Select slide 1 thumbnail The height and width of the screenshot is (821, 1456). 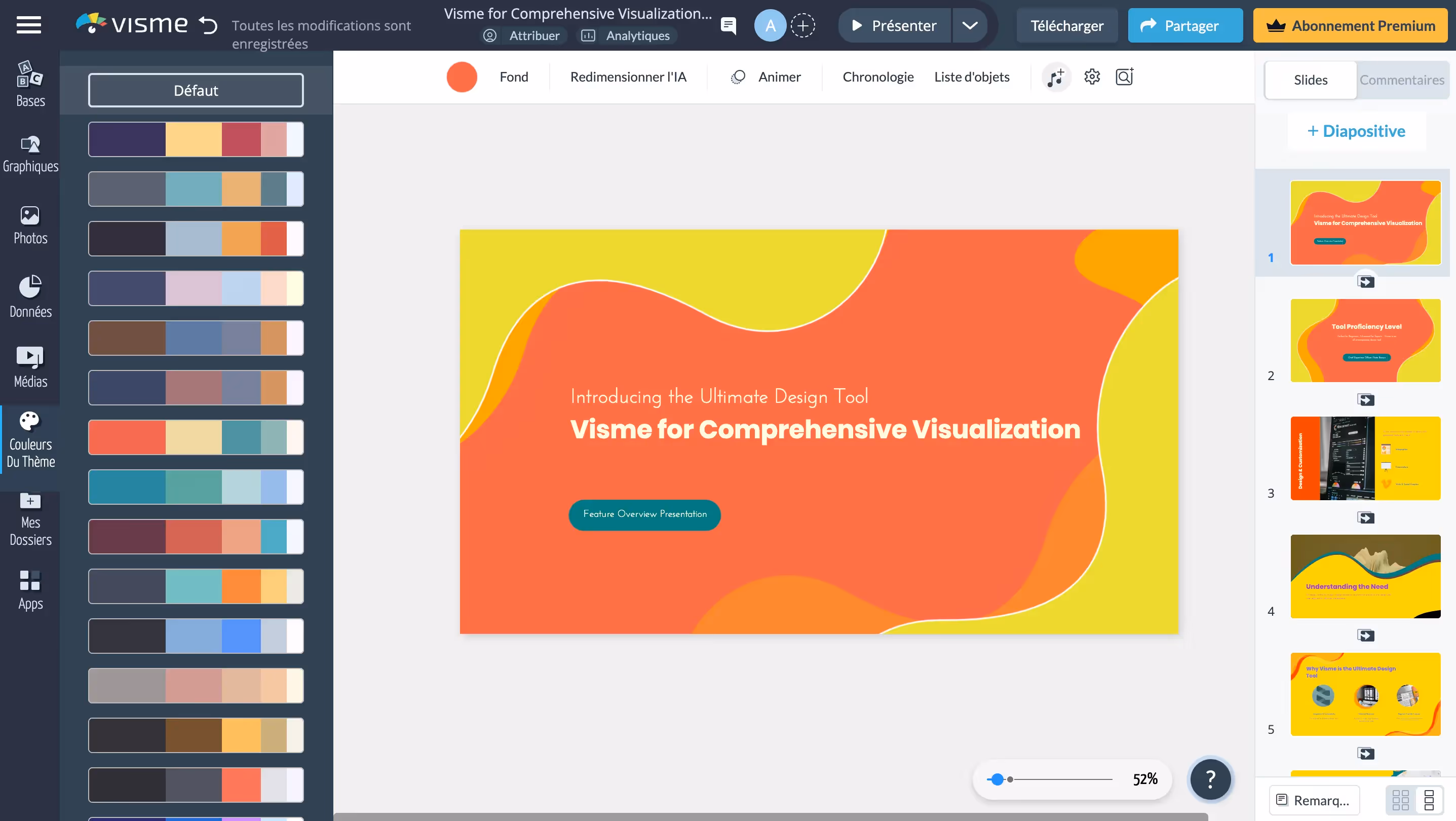tap(1365, 223)
